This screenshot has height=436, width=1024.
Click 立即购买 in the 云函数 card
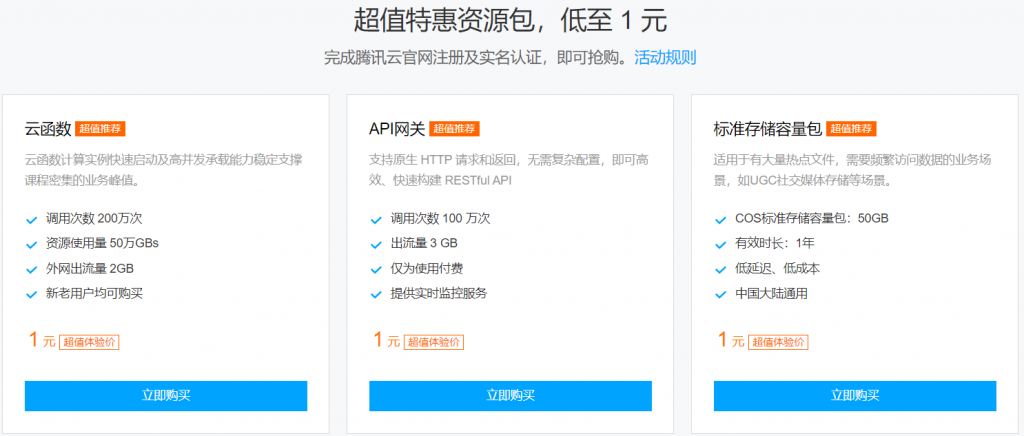click(x=166, y=395)
